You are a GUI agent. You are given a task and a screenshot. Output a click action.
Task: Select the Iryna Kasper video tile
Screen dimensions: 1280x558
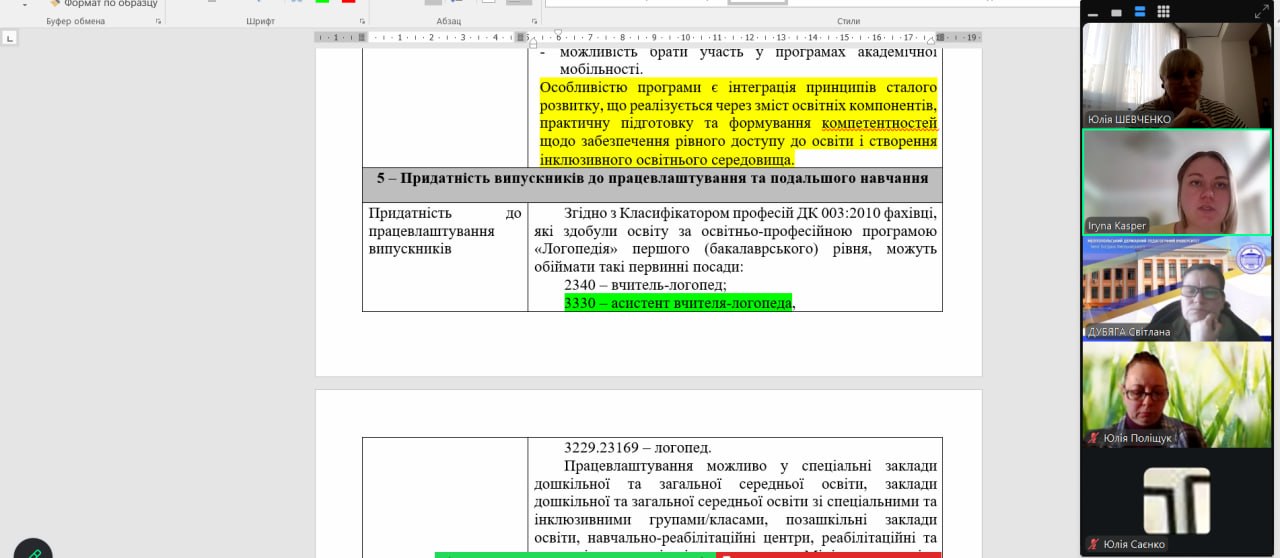pos(1177,182)
